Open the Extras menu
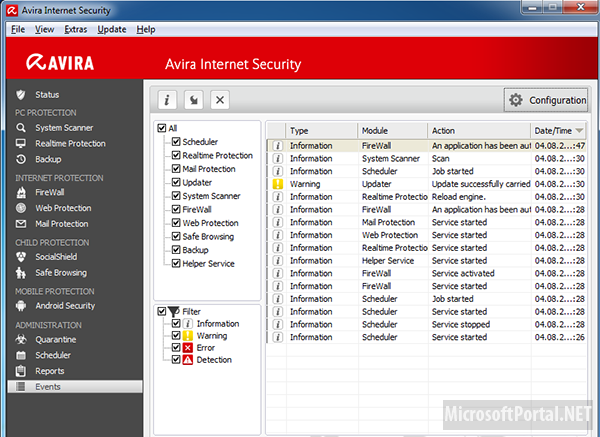The height and width of the screenshot is (437, 600). click(75, 29)
